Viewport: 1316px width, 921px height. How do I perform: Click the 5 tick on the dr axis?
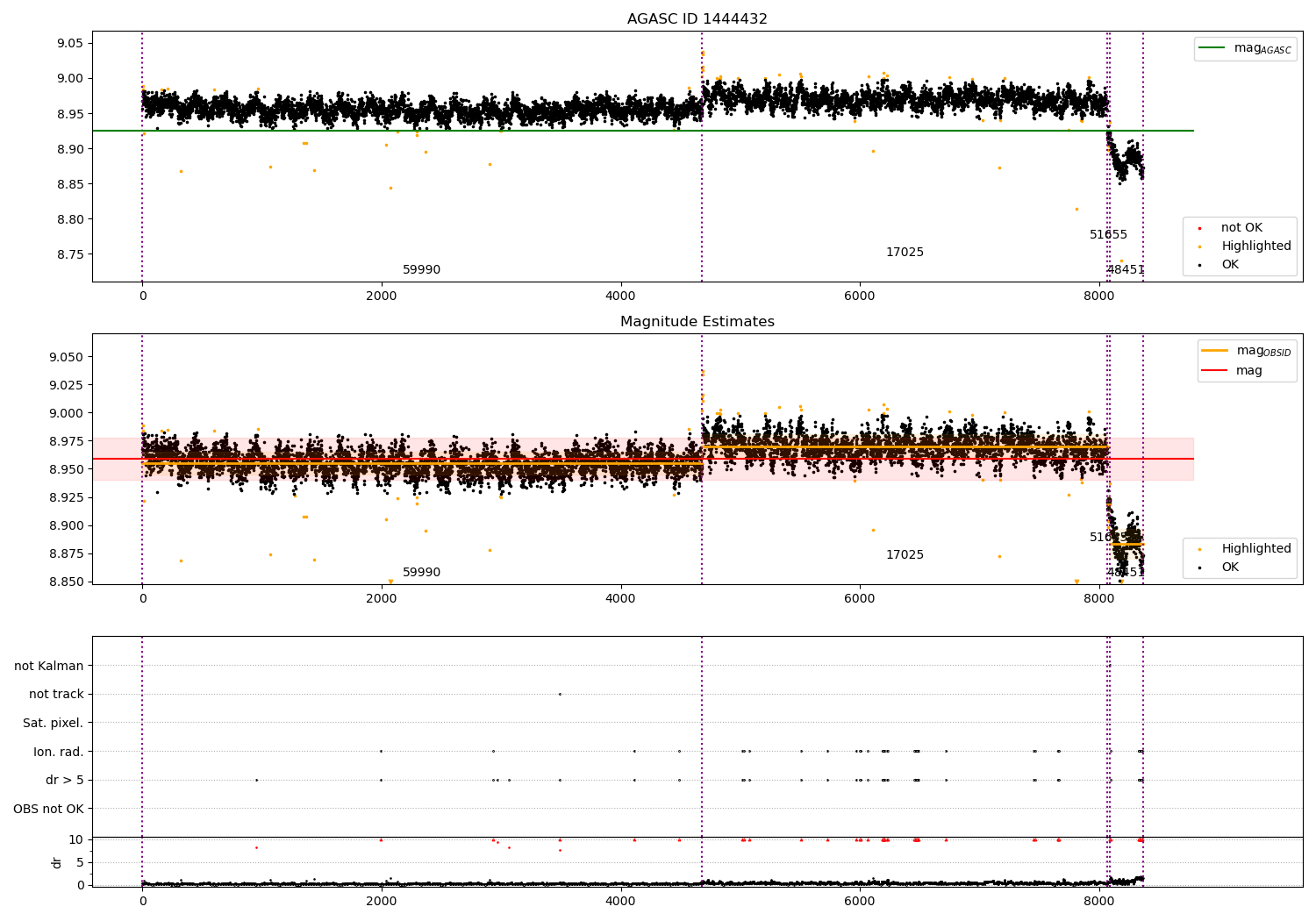click(x=80, y=862)
